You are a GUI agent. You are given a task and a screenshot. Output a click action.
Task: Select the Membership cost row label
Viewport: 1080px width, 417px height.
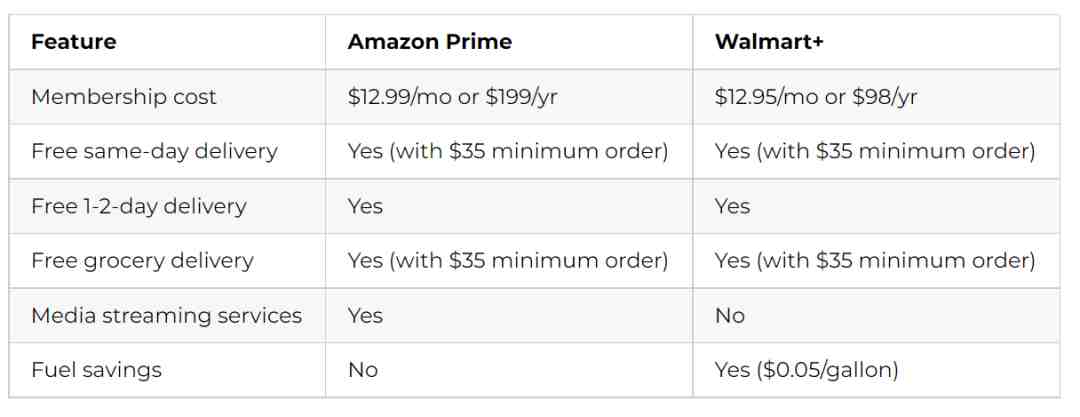124,96
